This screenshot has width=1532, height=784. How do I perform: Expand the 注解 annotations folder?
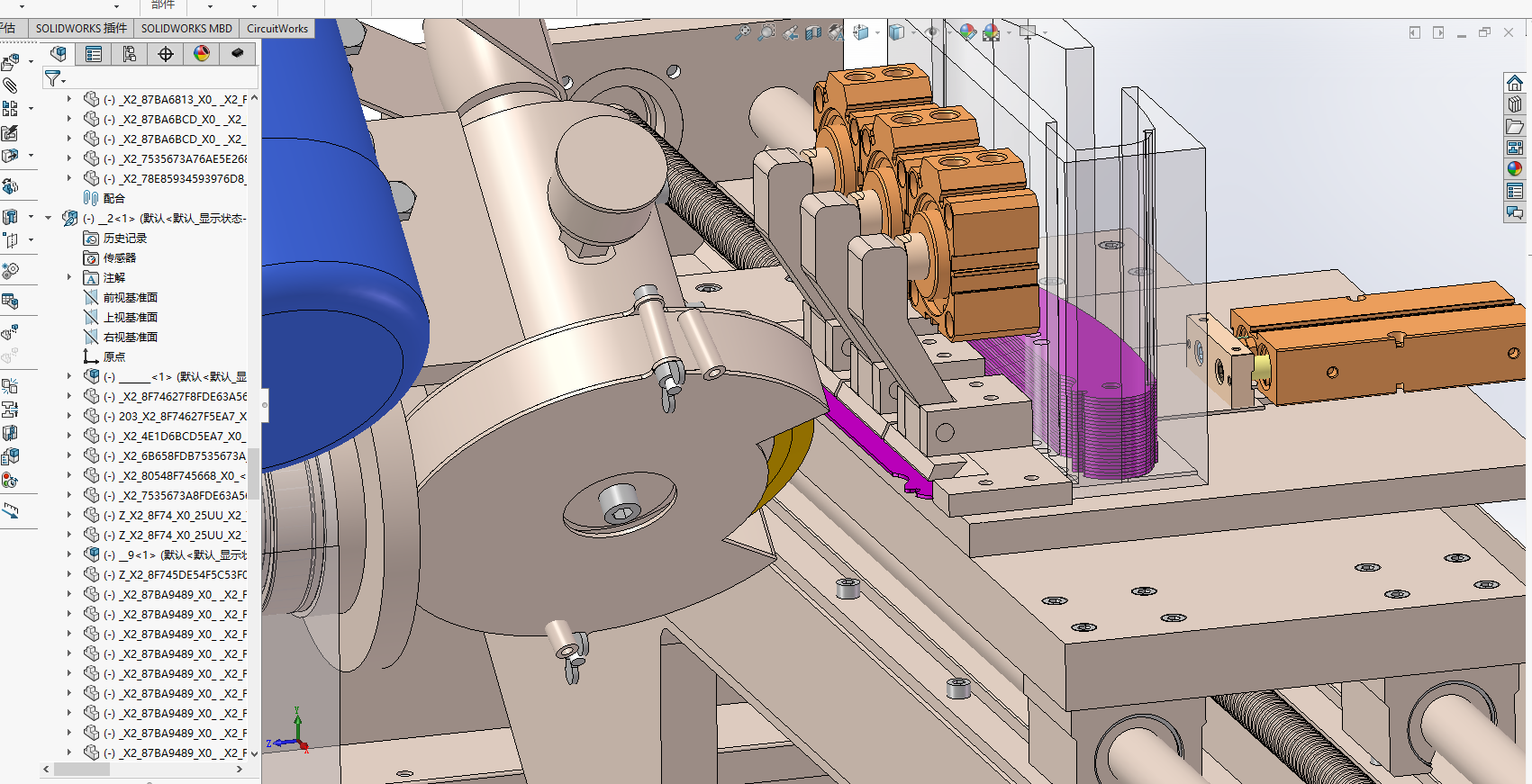(69, 277)
